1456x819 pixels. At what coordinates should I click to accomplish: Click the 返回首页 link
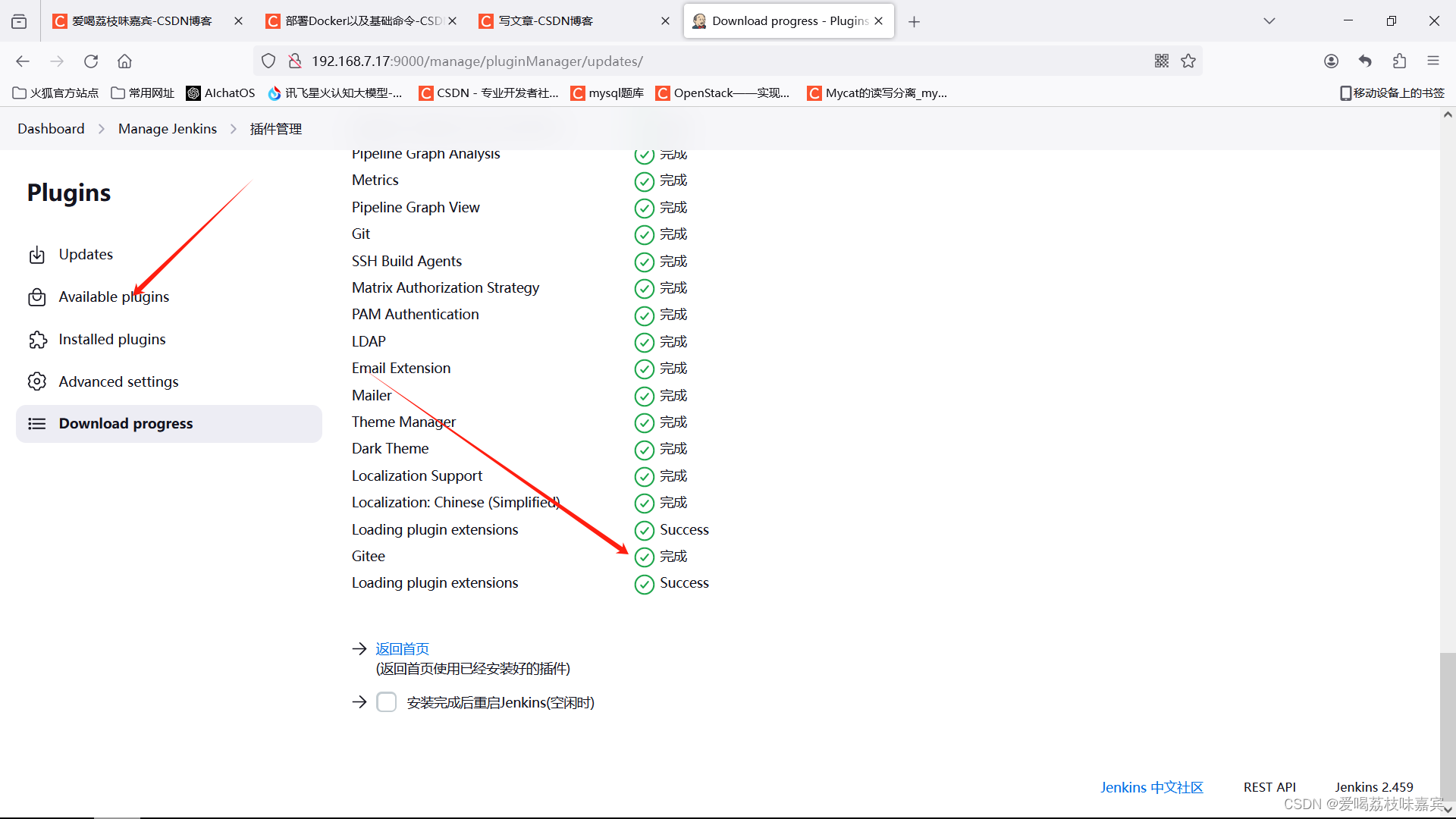tap(403, 649)
